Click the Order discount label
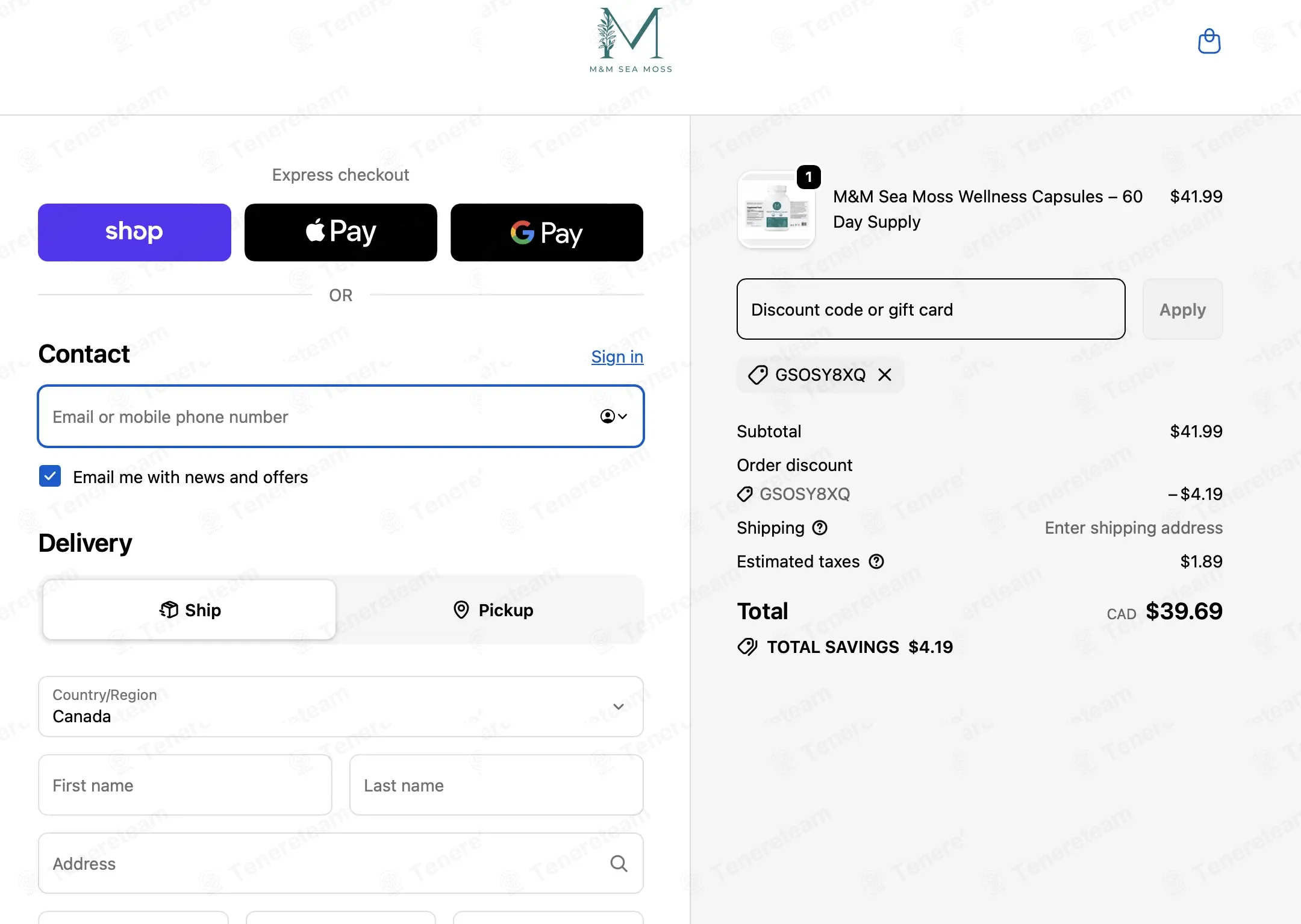Image resolution: width=1301 pixels, height=924 pixels. [x=794, y=465]
